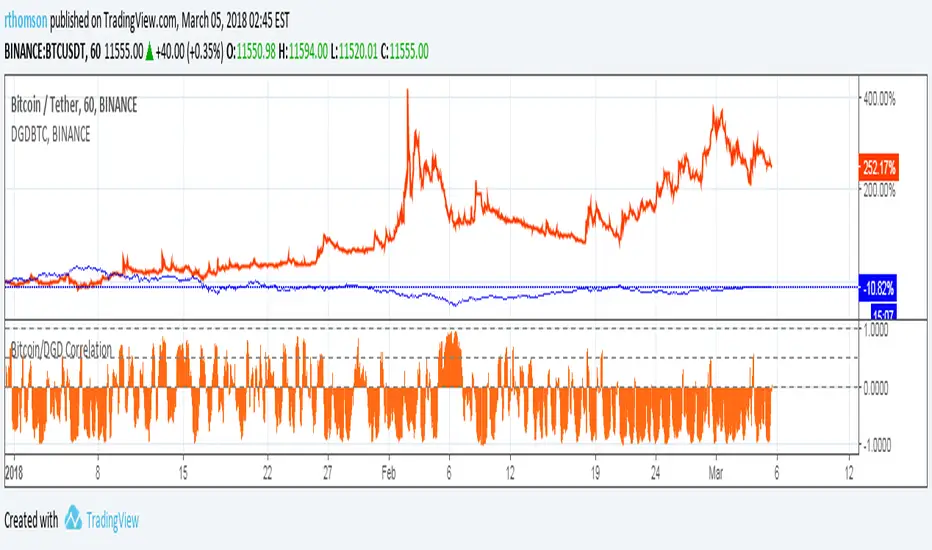Image resolution: width=932 pixels, height=550 pixels.
Task: Click the Bitcoin/DGD Correlation indicator label
Action: [61, 350]
